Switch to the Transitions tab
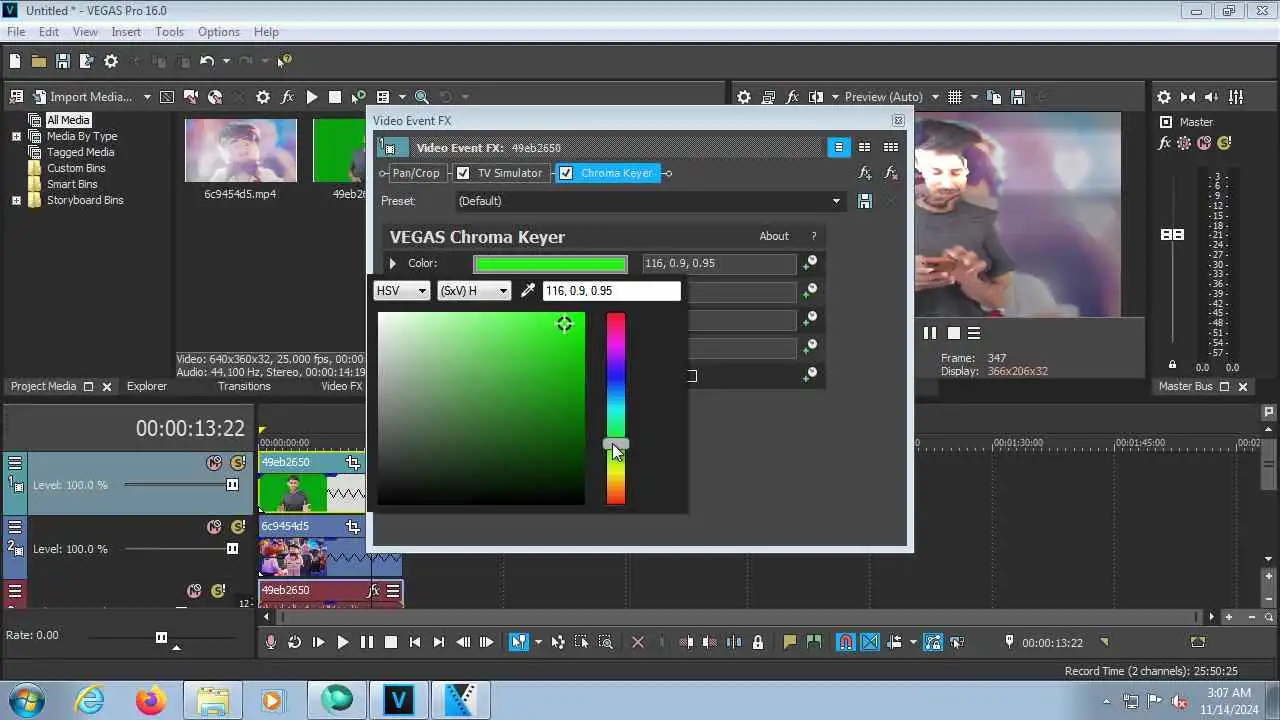The image size is (1280, 720). click(244, 386)
